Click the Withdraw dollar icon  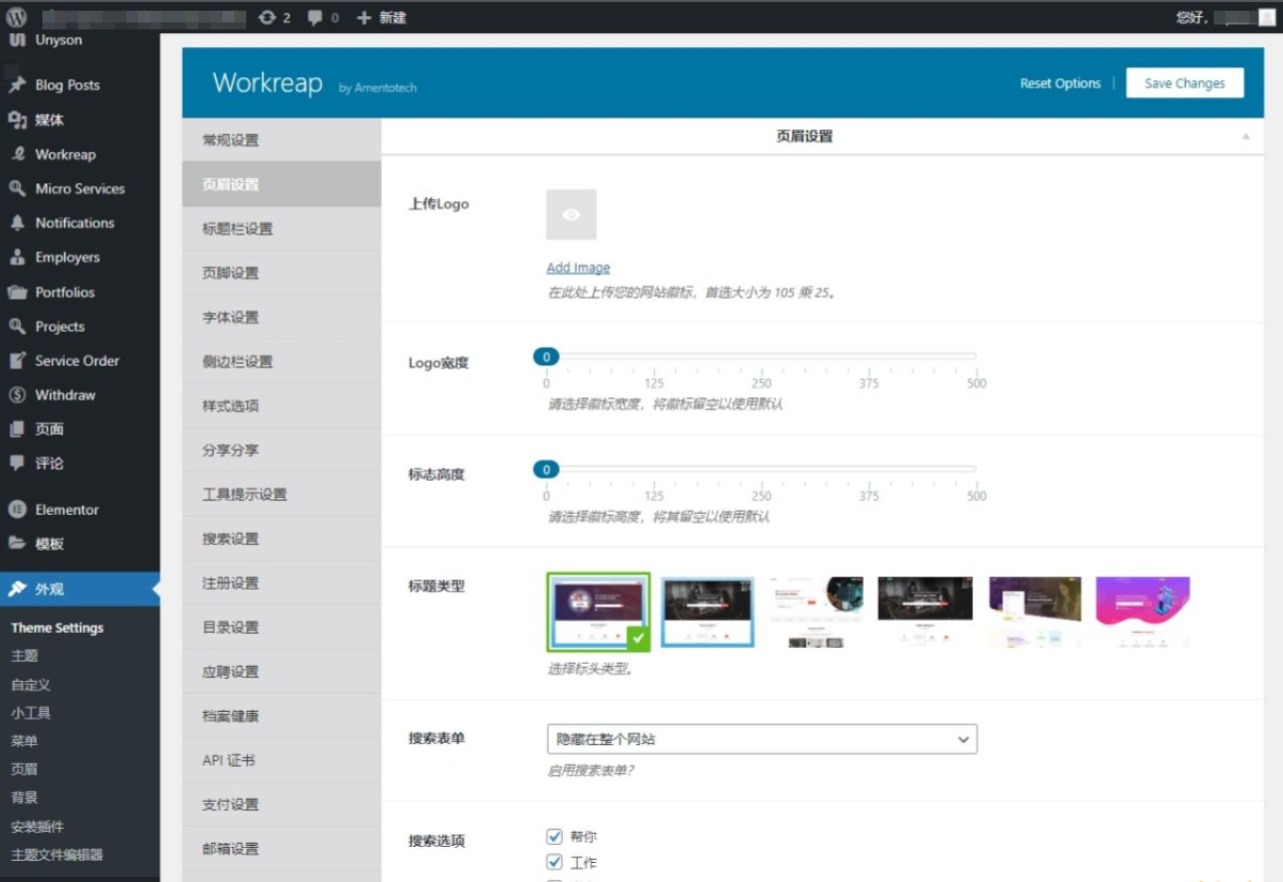pos(17,395)
